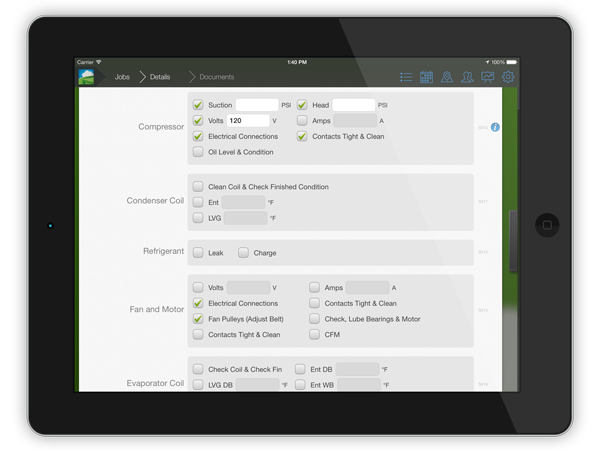Click the Compressor Amps input field
Image resolution: width=600 pixels, height=450 pixels.
355,121
